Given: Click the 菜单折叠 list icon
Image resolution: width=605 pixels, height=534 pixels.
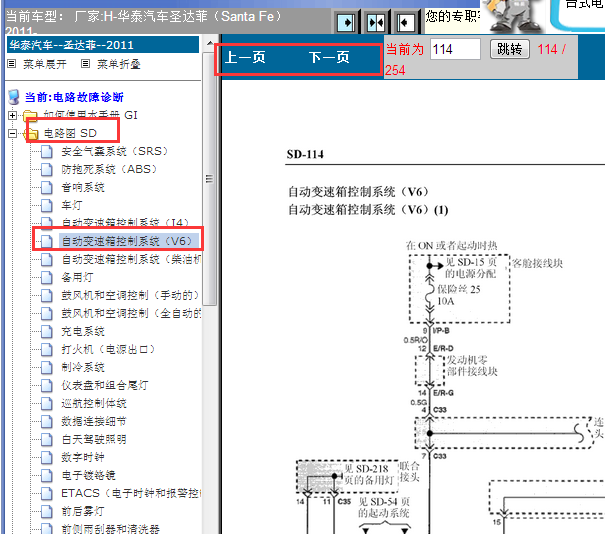Looking at the screenshot, I should pos(85,64).
